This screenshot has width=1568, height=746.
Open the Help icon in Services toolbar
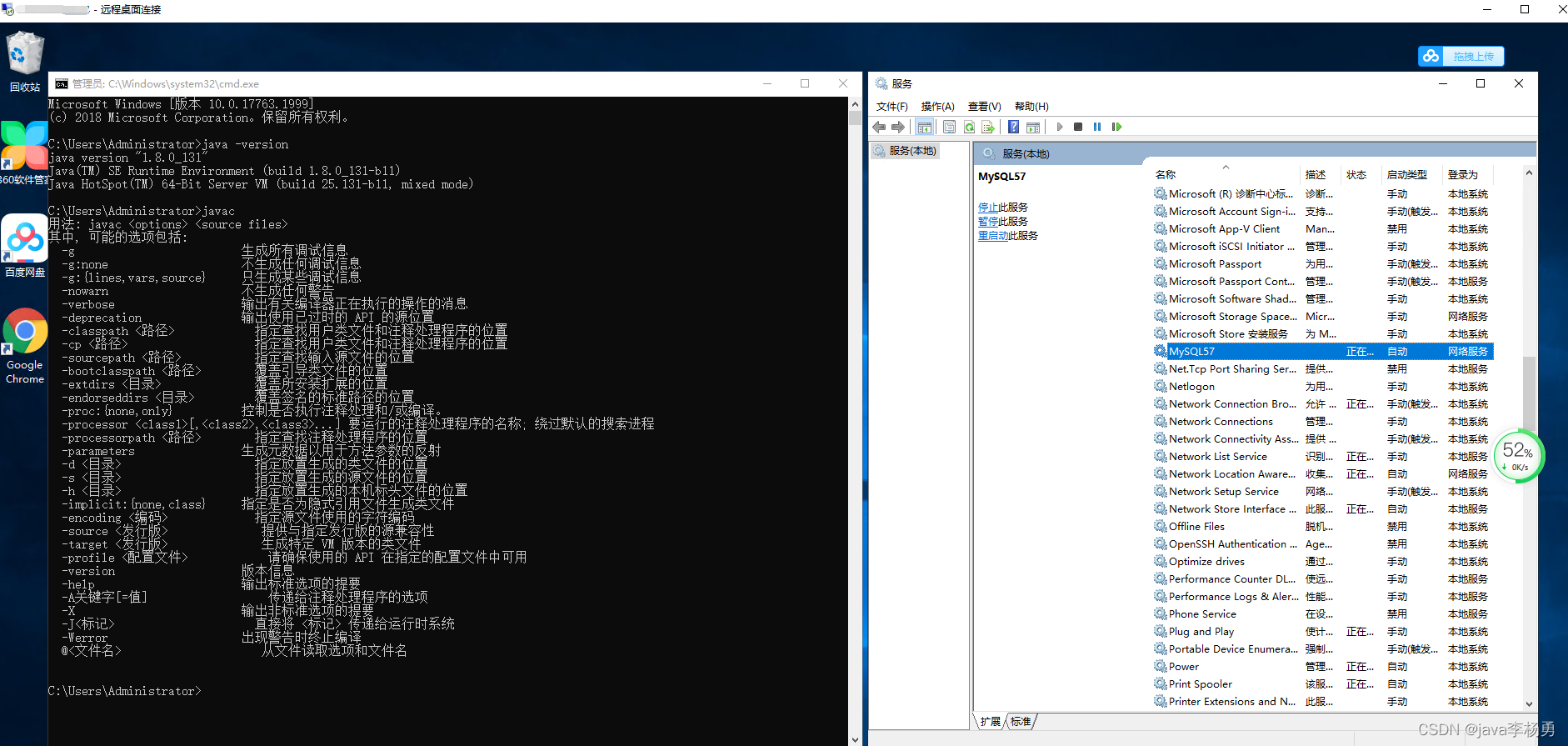pos(1013,127)
